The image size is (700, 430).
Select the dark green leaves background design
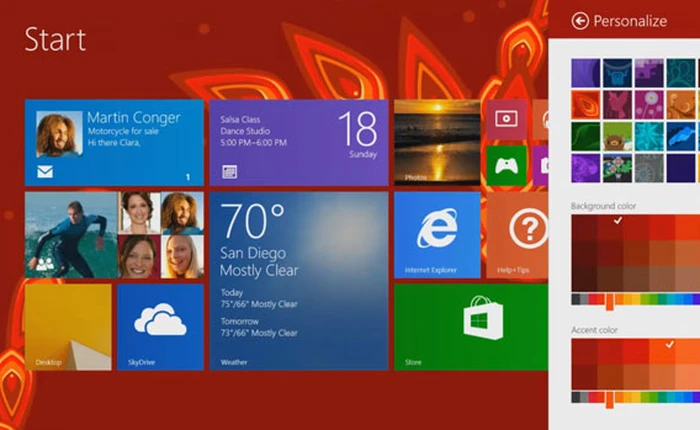click(586, 136)
